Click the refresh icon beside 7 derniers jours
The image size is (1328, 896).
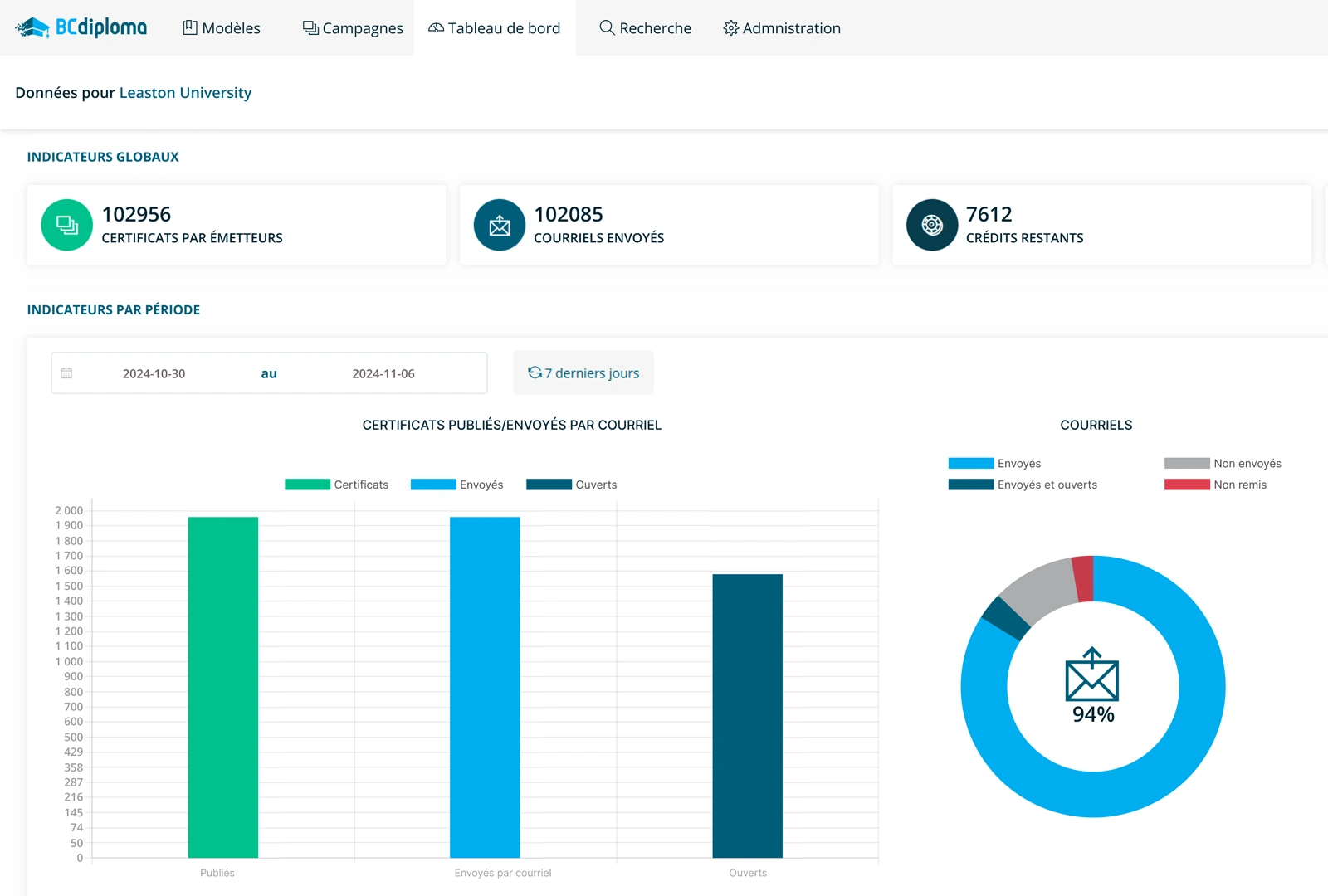tap(534, 373)
